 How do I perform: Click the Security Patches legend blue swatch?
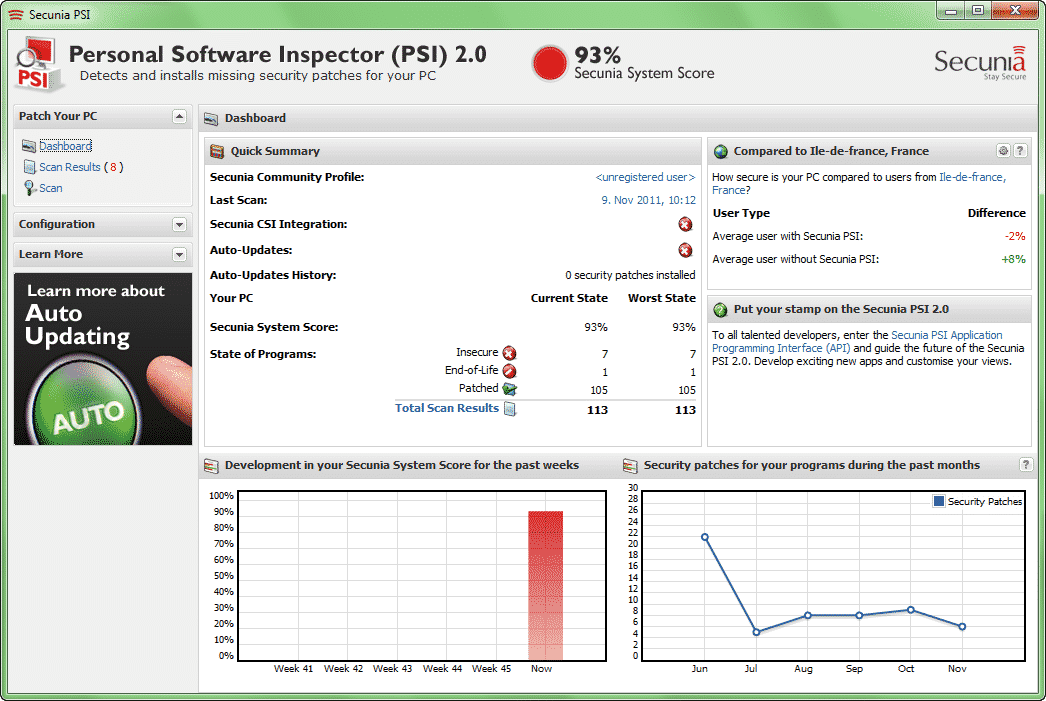[x=939, y=501]
